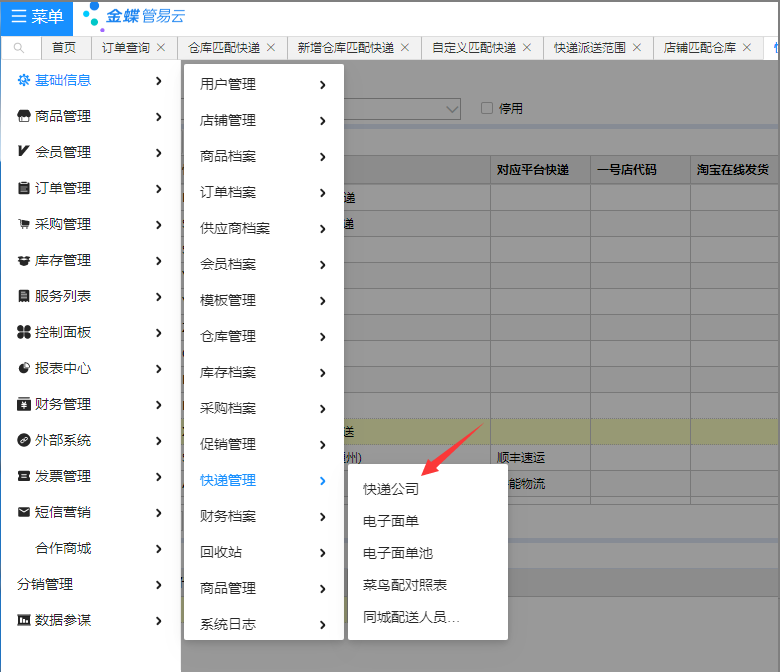The width and height of the screenshot is (780, 672).
Task: Select 电子面单池 menu entry
Action: [x=397, y=553]
